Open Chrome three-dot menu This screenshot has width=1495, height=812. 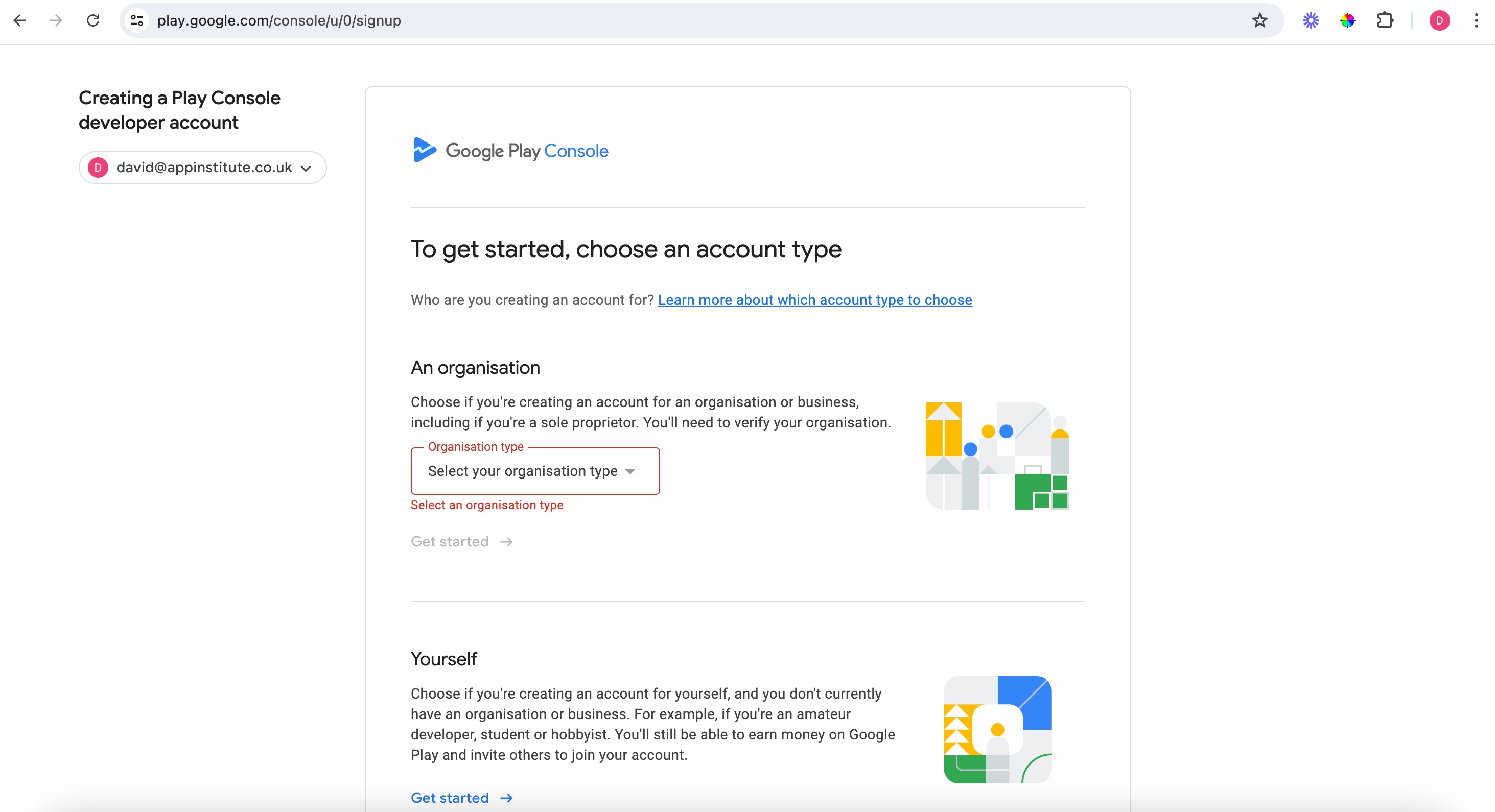click(1476, 21)
